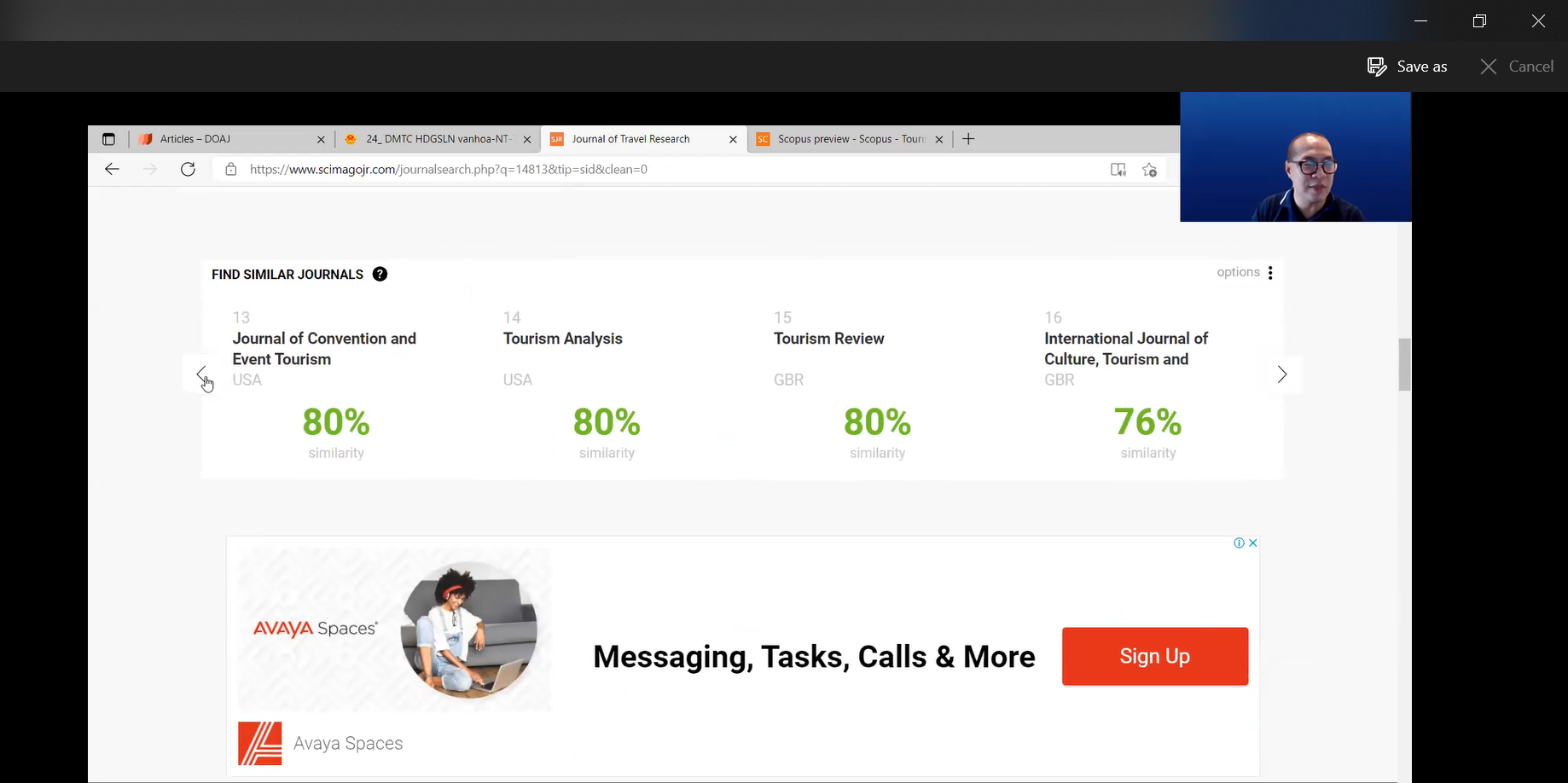Go back to the previous page
The image size is (1568, 783).
tap(112, 169)
